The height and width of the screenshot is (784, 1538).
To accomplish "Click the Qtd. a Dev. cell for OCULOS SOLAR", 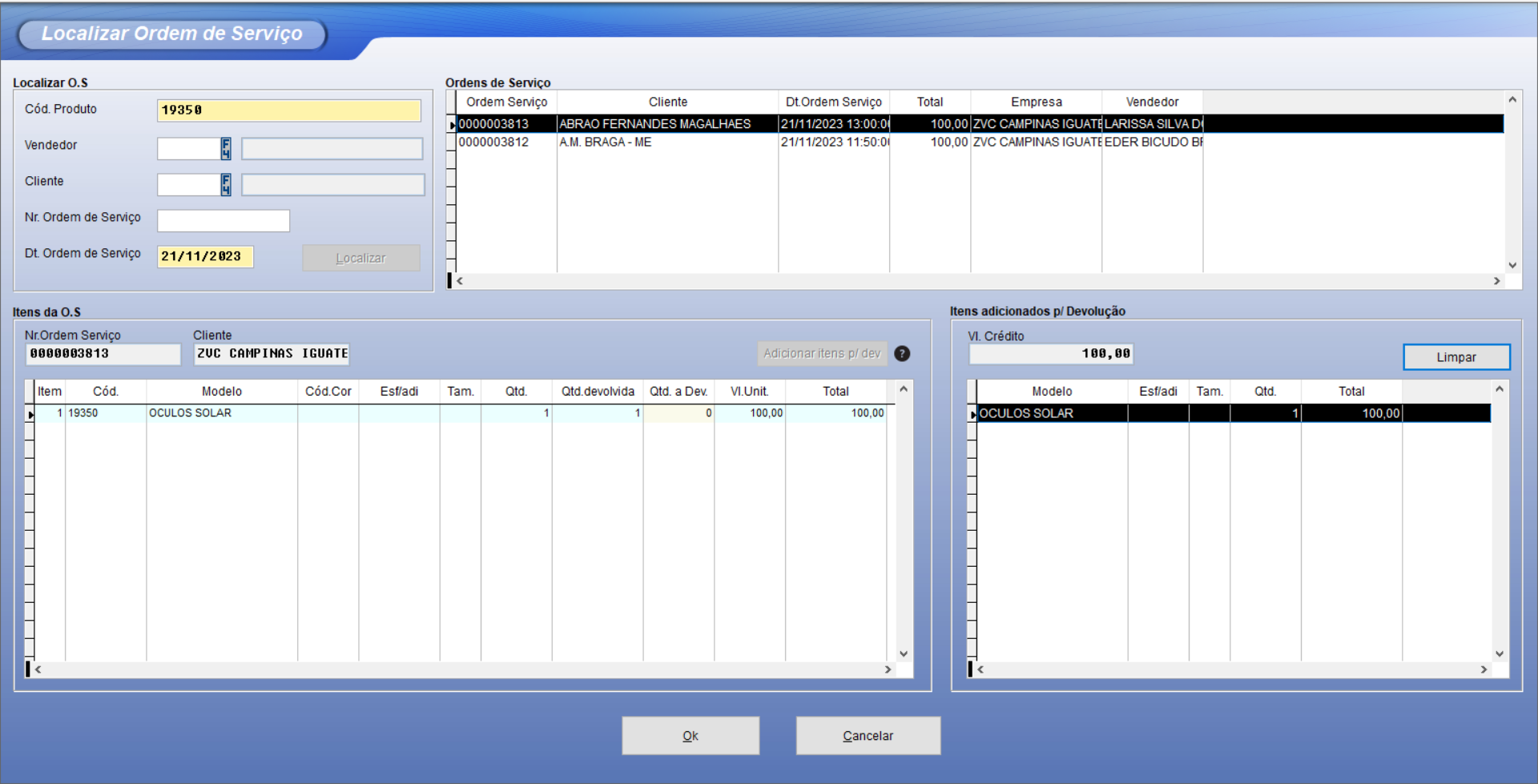I will coord(678,413).
